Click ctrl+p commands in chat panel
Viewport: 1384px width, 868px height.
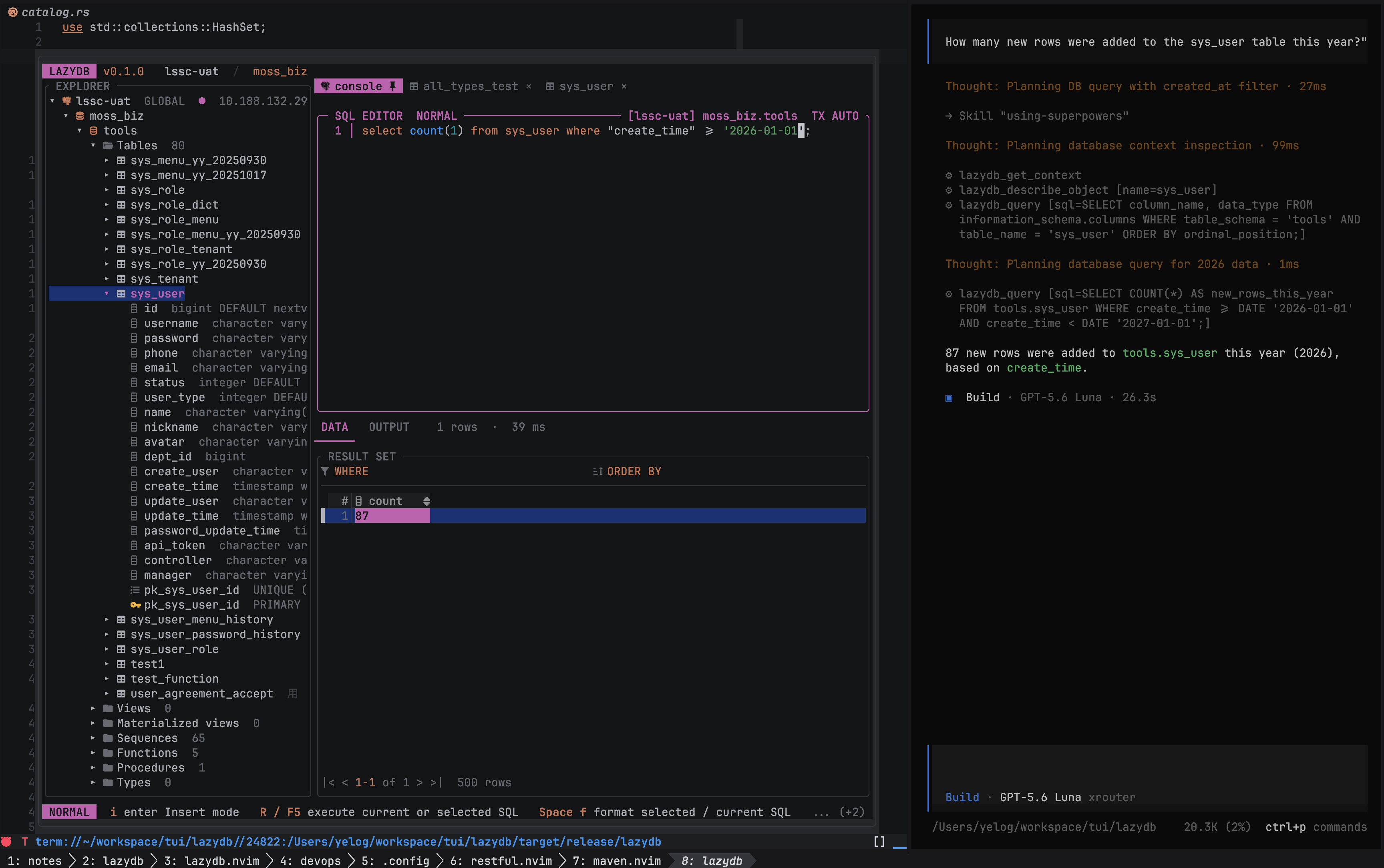point(1316,827)
